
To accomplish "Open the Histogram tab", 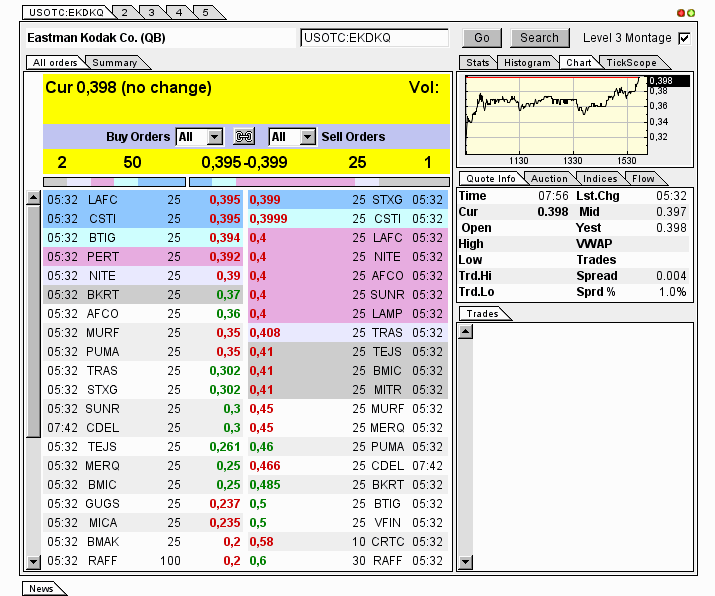I will [528, 62].
